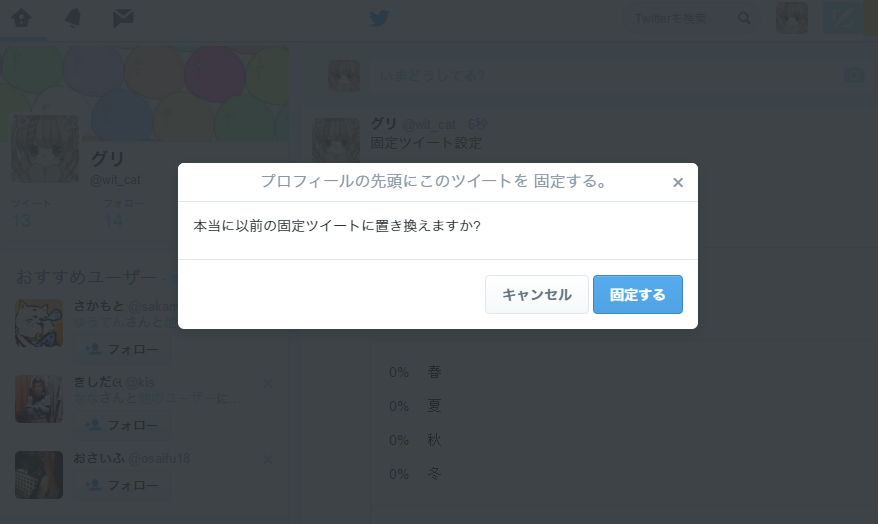Image resolution: width=878 pixels, height=524 pixels.
Task: Follow きしだ with フォロー button
Action: coord(122,425)
